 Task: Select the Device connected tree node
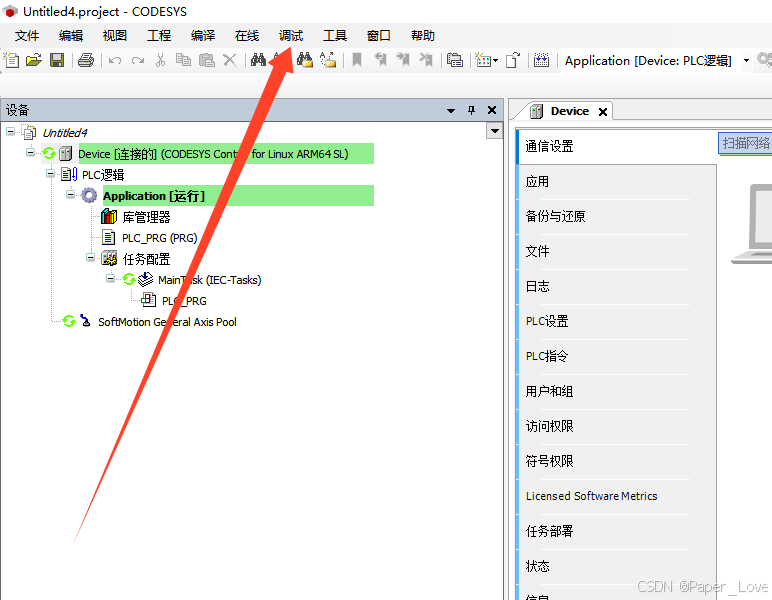click(213, 154)
